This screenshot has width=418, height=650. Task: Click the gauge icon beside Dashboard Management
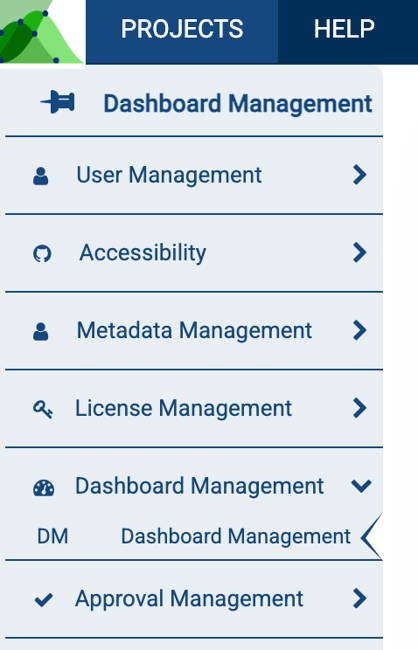(x=44, y=488)
